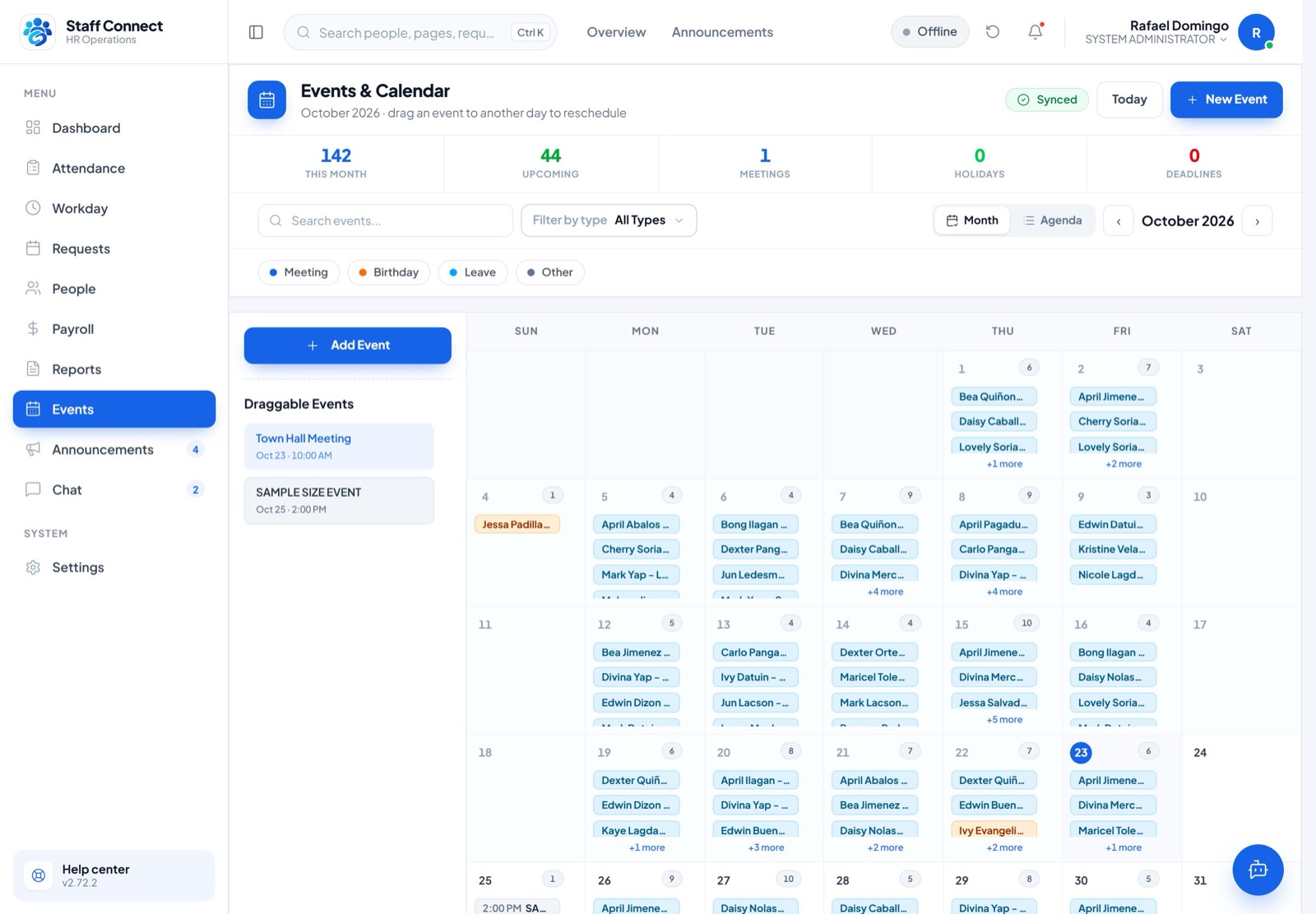Toggle the Meeting type filter chip
The image size is (1316, 914).
[299, 272]
